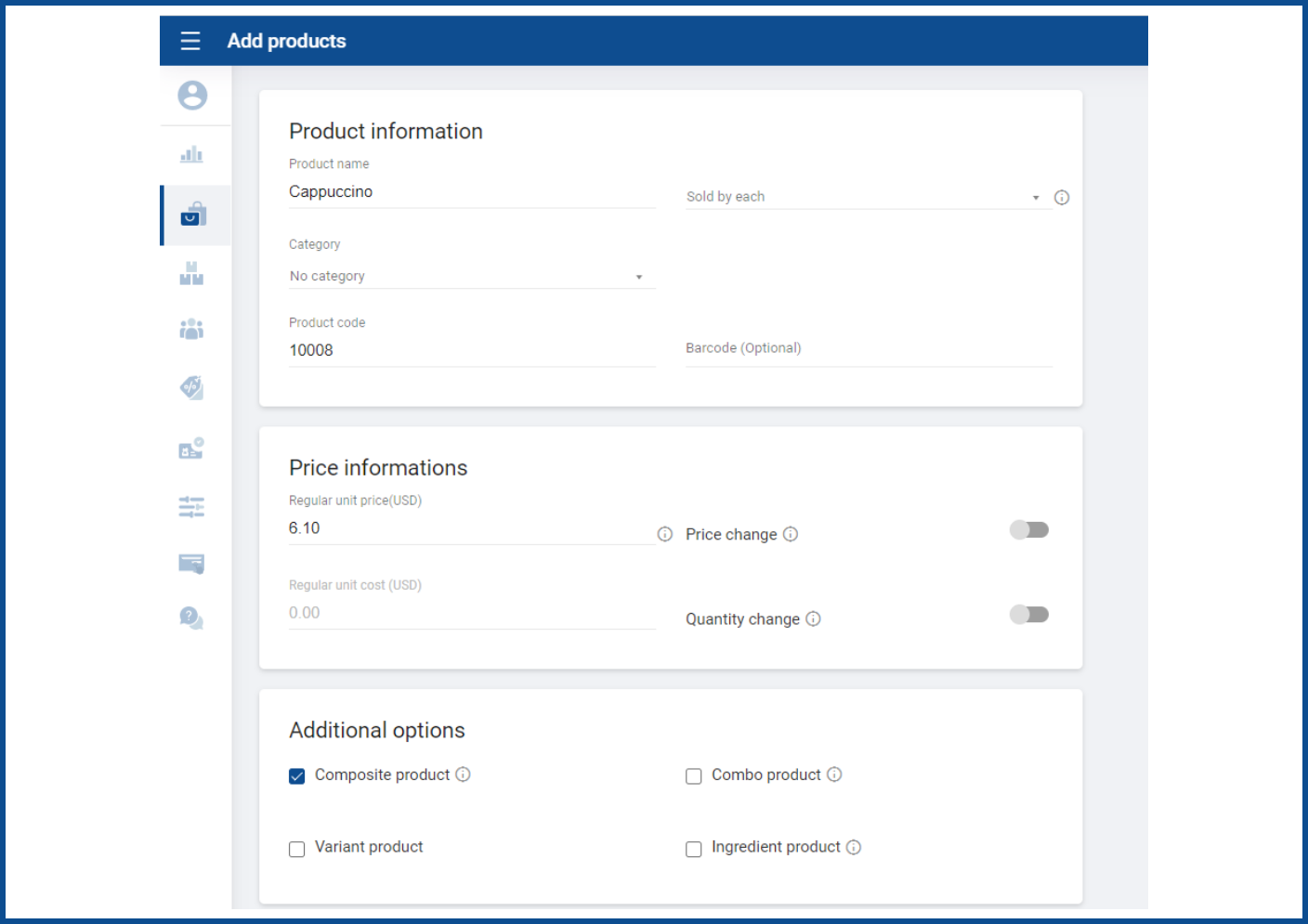Open the hamburger menu

(x=190, y=41)
